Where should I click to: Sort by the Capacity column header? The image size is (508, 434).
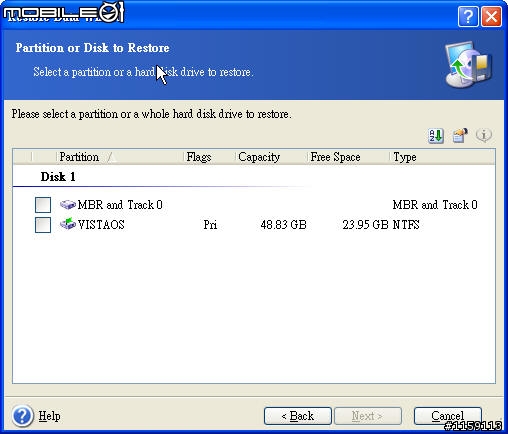pos(270,157)
